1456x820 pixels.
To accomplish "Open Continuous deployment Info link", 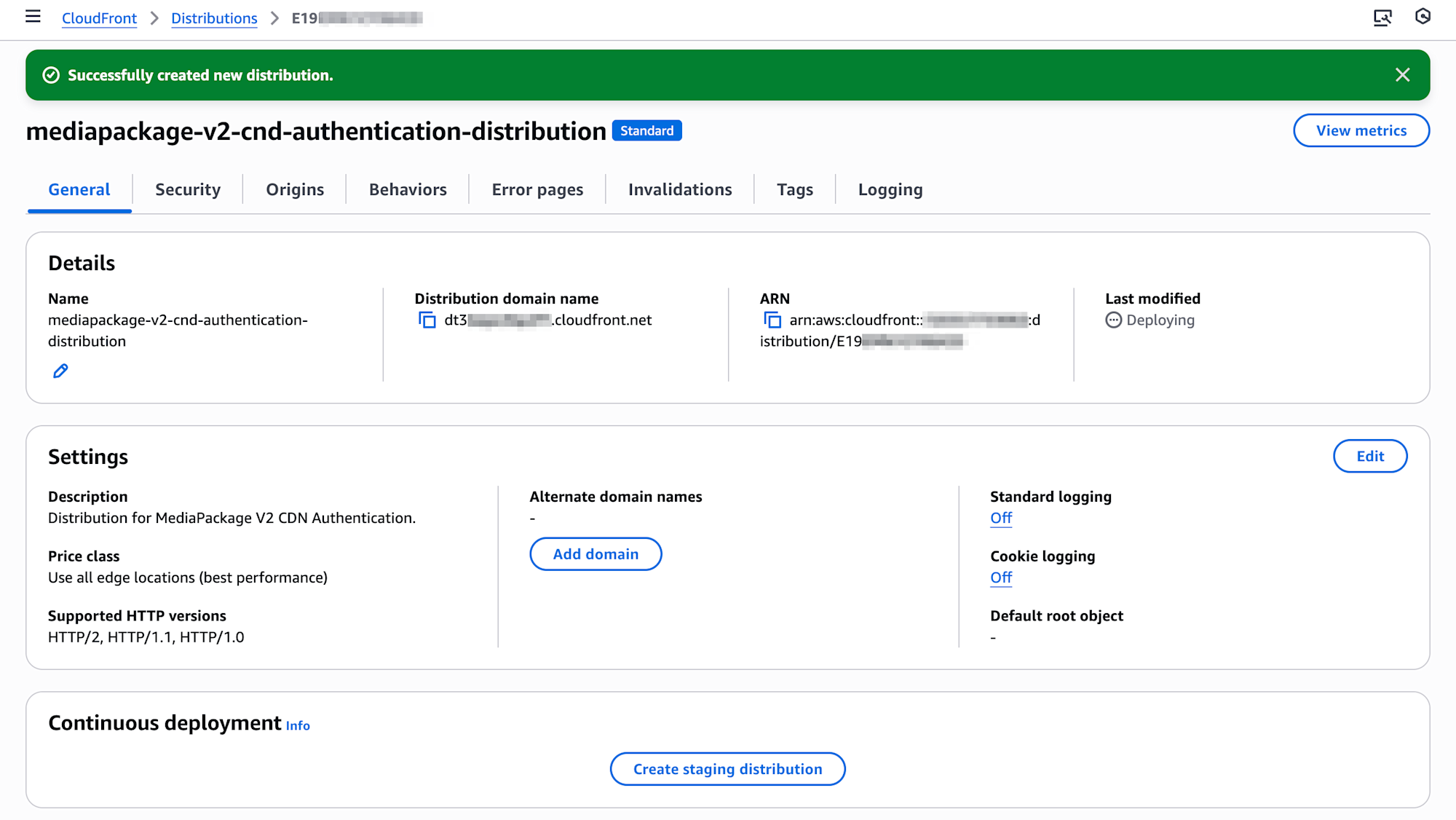I will pyautogui.click(x=298, y=726).
